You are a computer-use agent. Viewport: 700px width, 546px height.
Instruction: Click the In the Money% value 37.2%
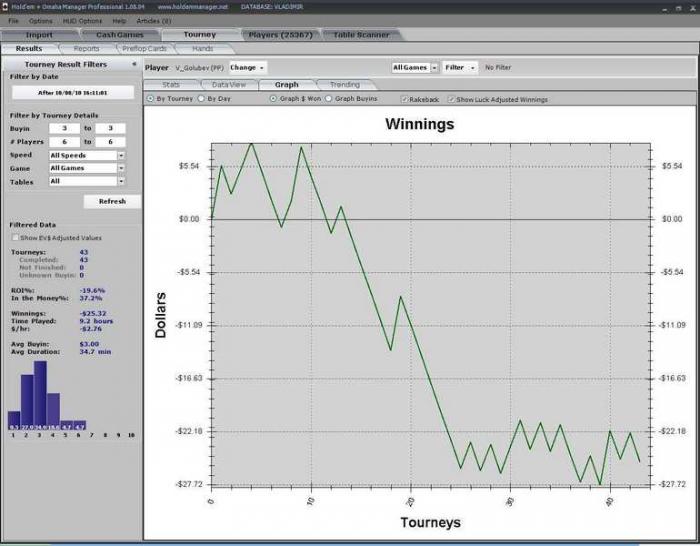point(91,298)
